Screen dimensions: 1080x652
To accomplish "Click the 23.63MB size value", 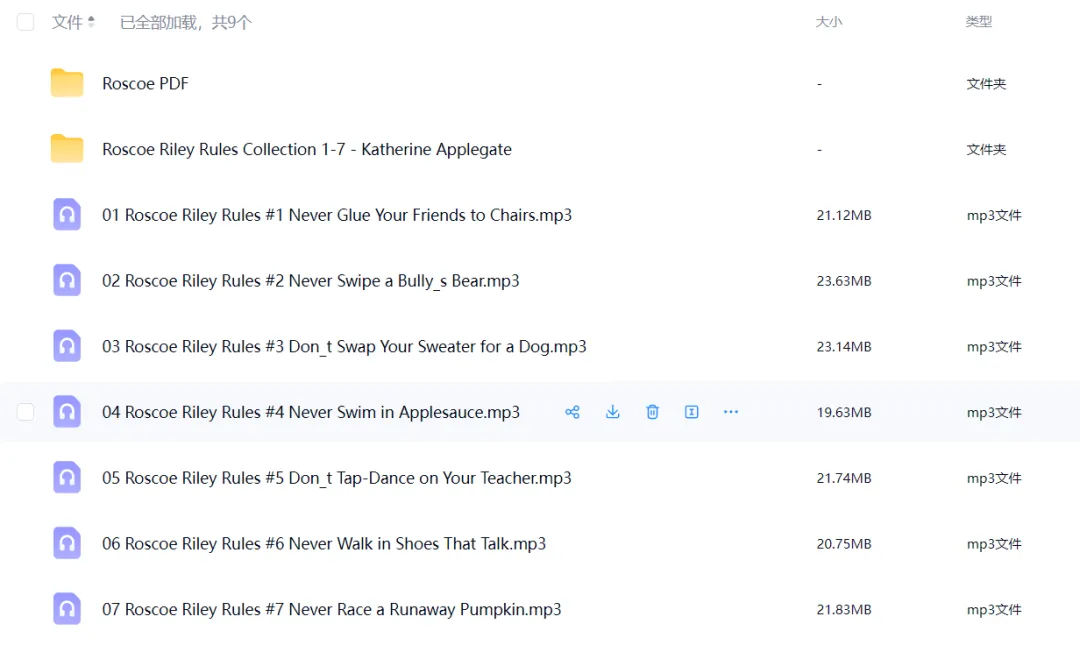I will pyautogui.click(x=844, y=281).
